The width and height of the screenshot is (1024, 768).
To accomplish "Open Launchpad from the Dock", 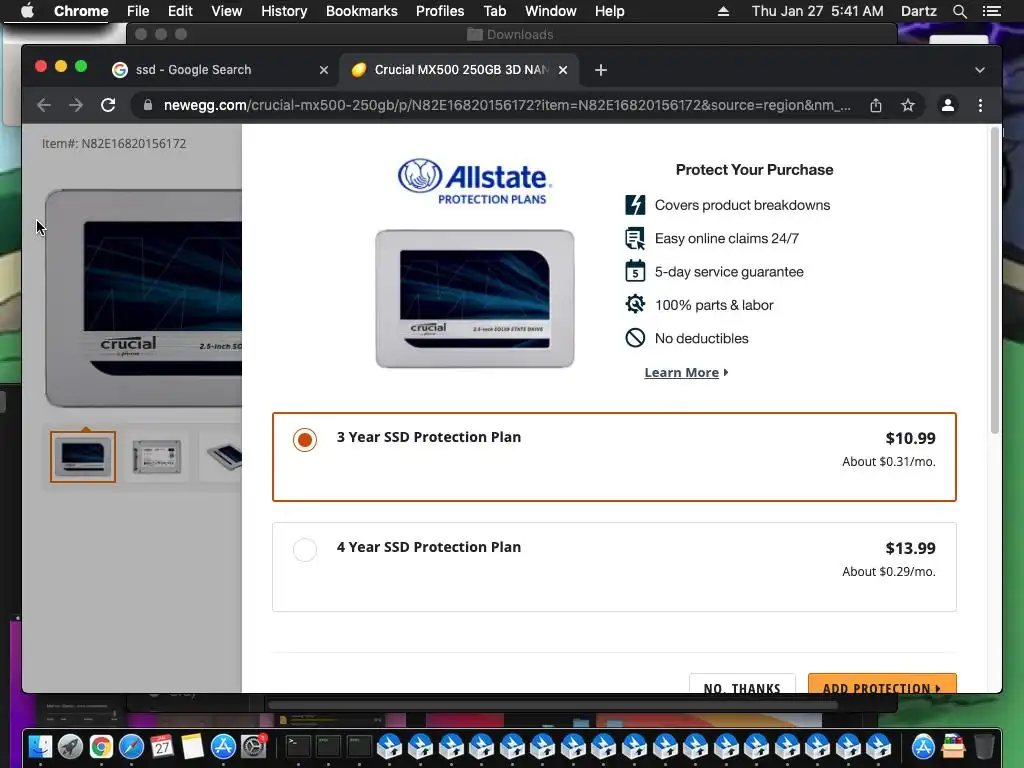I will point(71,746).
